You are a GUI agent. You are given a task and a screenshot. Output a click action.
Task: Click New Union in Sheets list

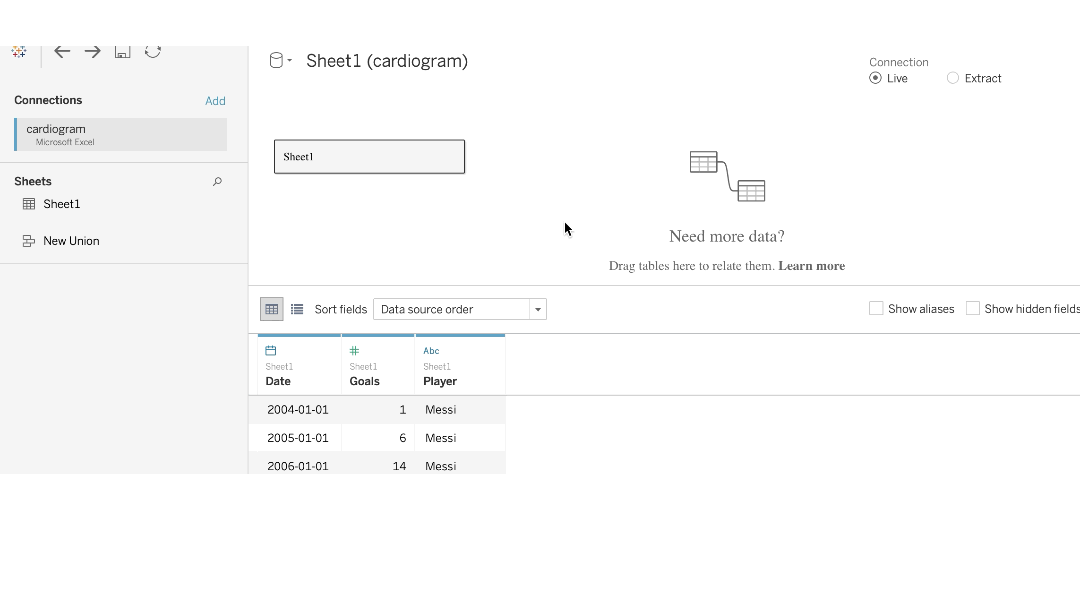point(71,241)
